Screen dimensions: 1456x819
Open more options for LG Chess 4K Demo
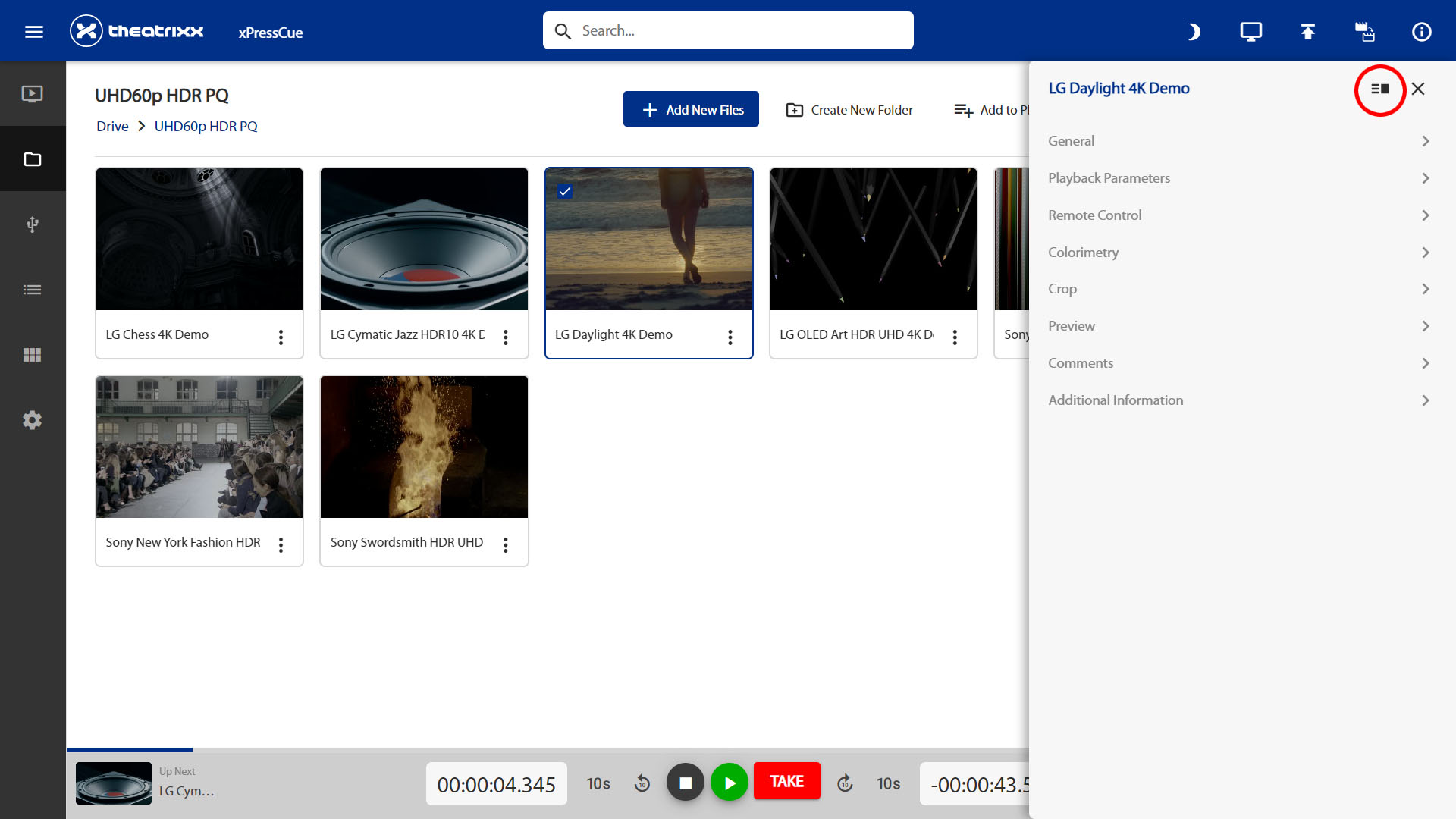281,337
